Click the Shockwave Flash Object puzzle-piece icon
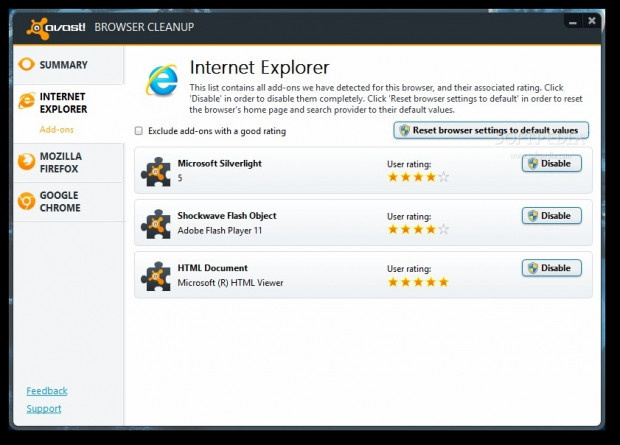This screenshot has height=445, width=620. (x=156, y=224)
